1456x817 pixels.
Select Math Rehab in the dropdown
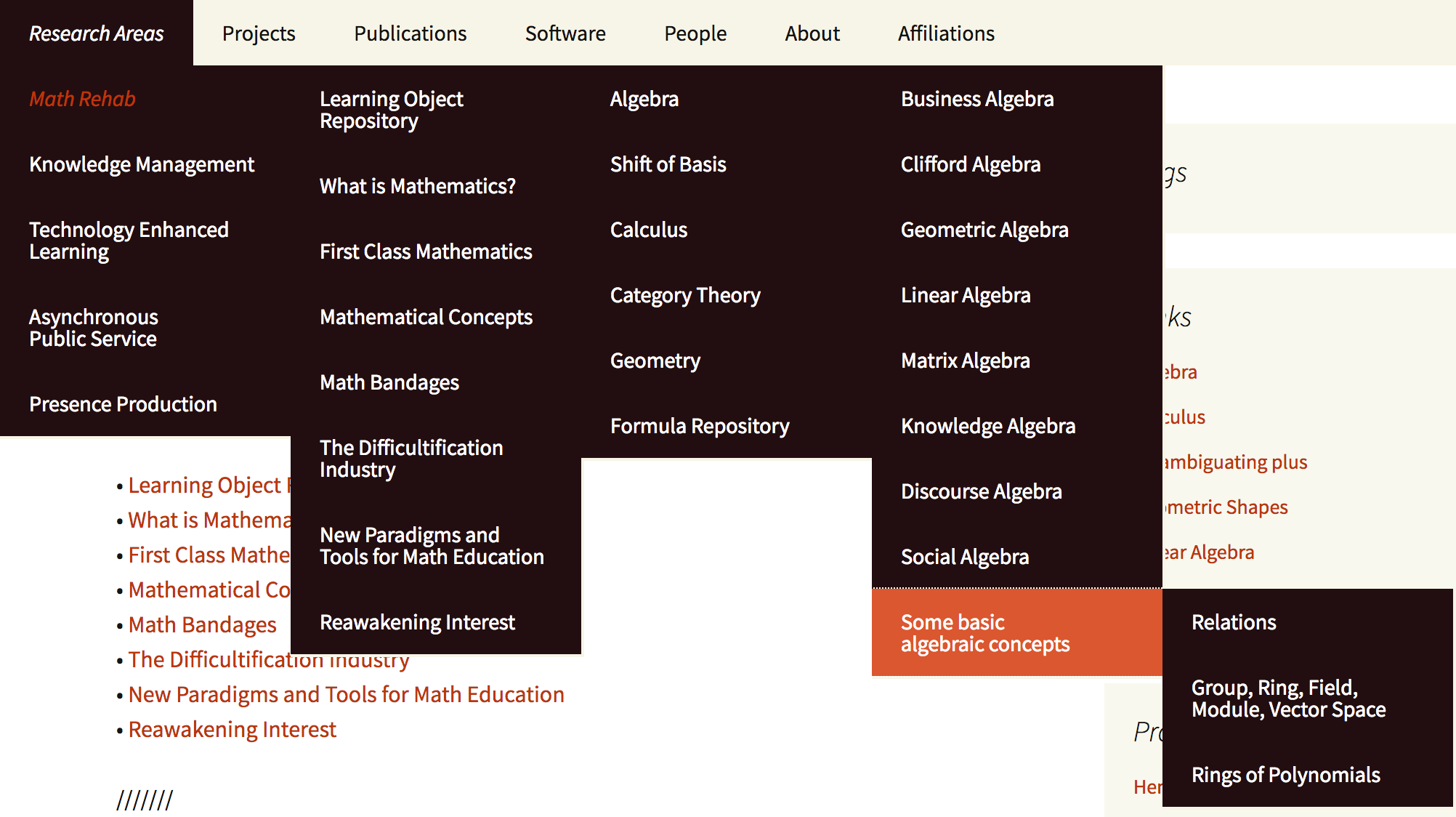point(82,99)
